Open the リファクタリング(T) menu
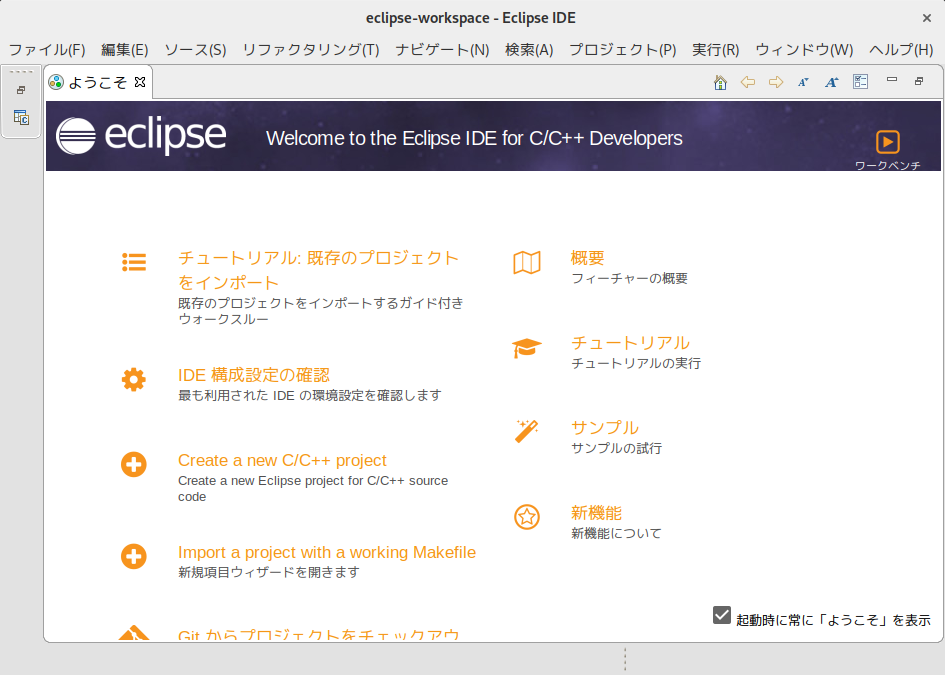 click(x=311, y=49)
